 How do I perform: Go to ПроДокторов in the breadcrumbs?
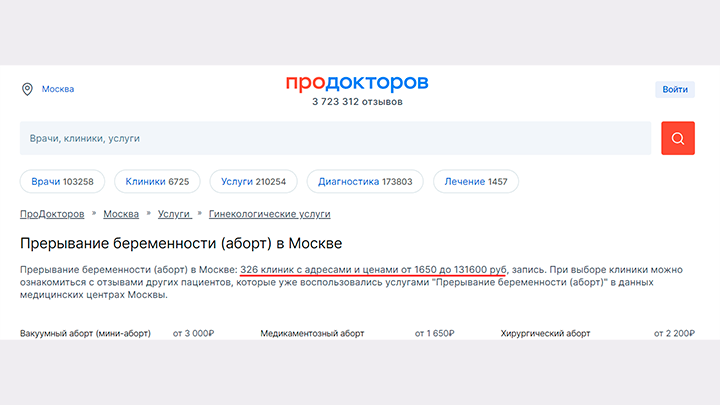tap(52, 214)
